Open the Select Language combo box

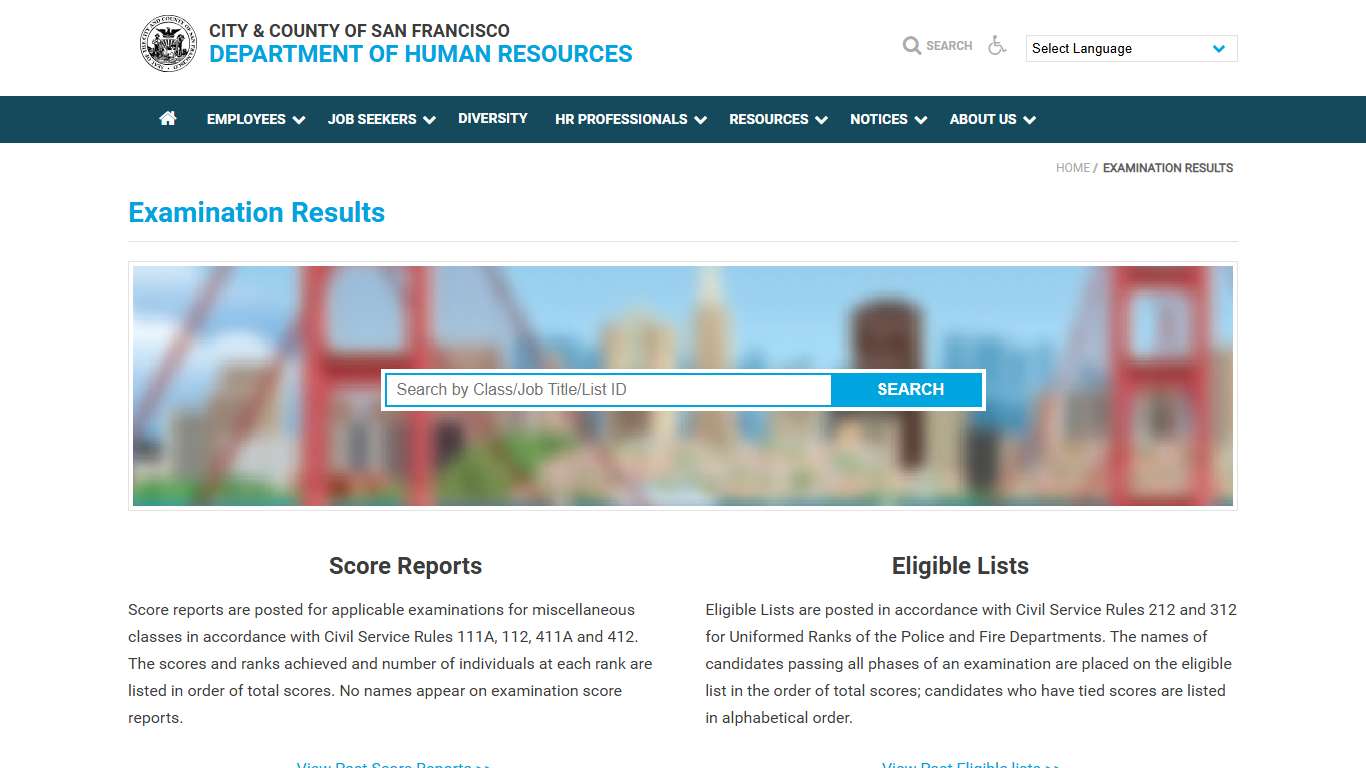pyautogui.click(x=1120, y=48)
